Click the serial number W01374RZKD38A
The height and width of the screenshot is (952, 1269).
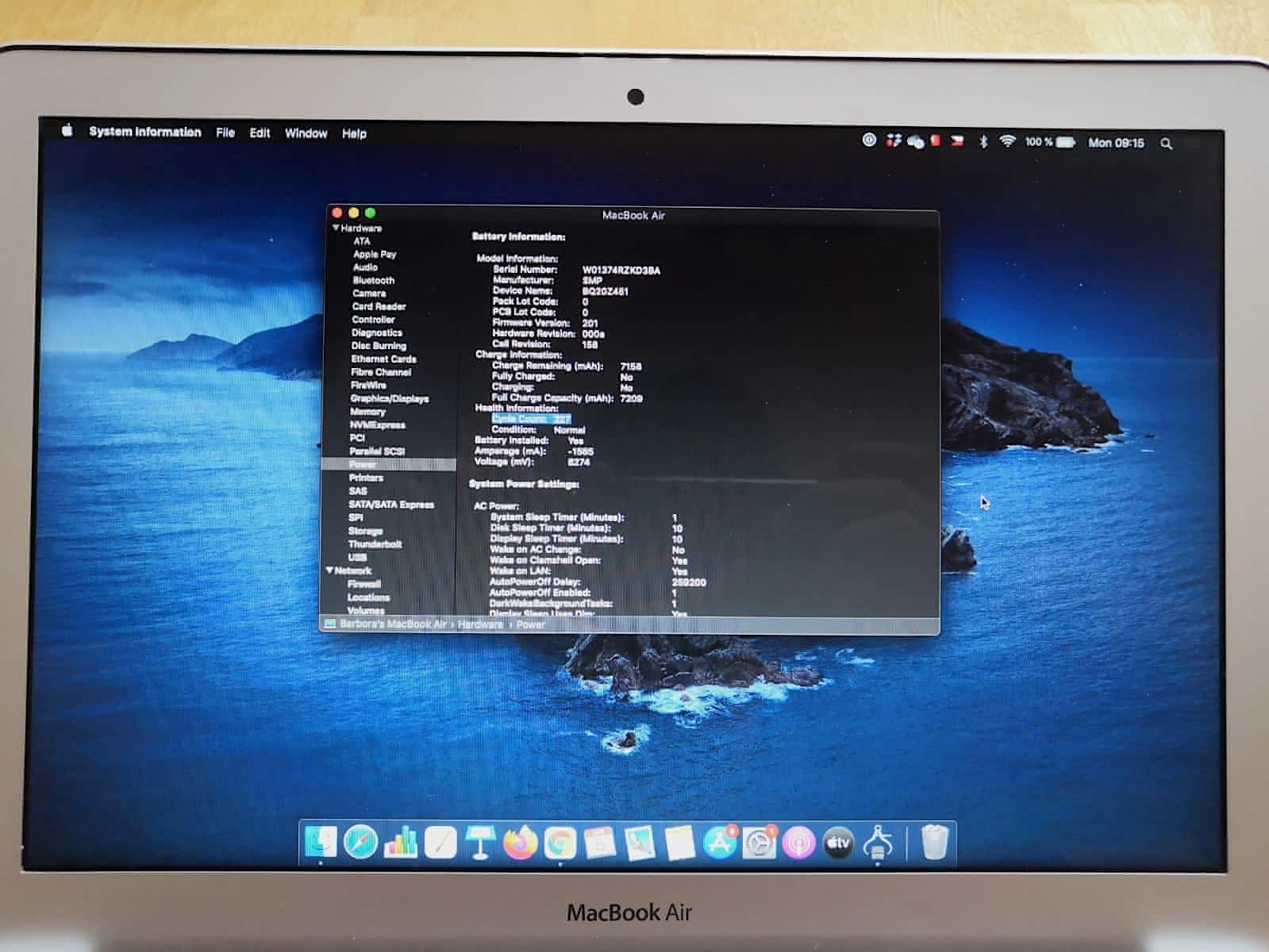621,271
